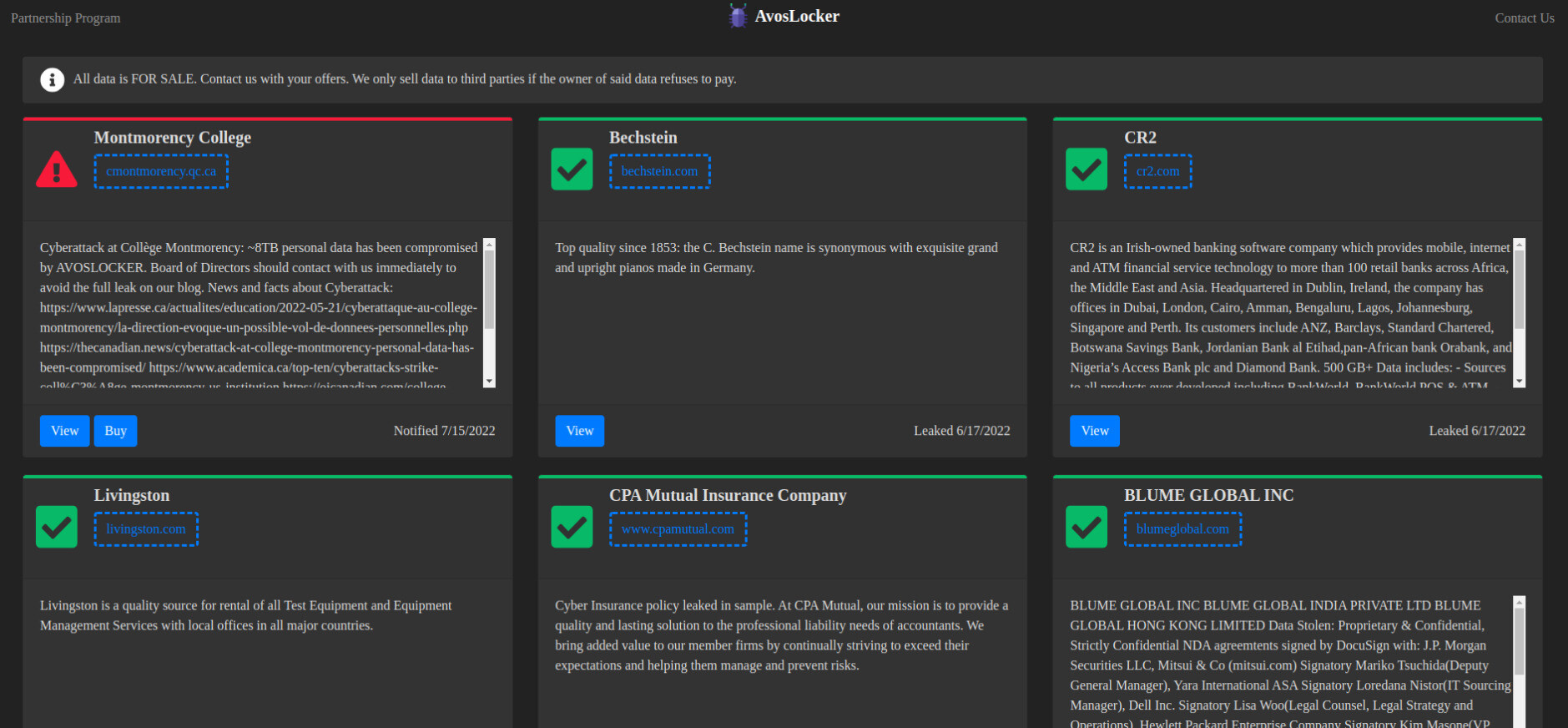Click Bechstein's Leaked 6/17/2022 date
The width and height of the screenshot is (1568, 728).
961,431
